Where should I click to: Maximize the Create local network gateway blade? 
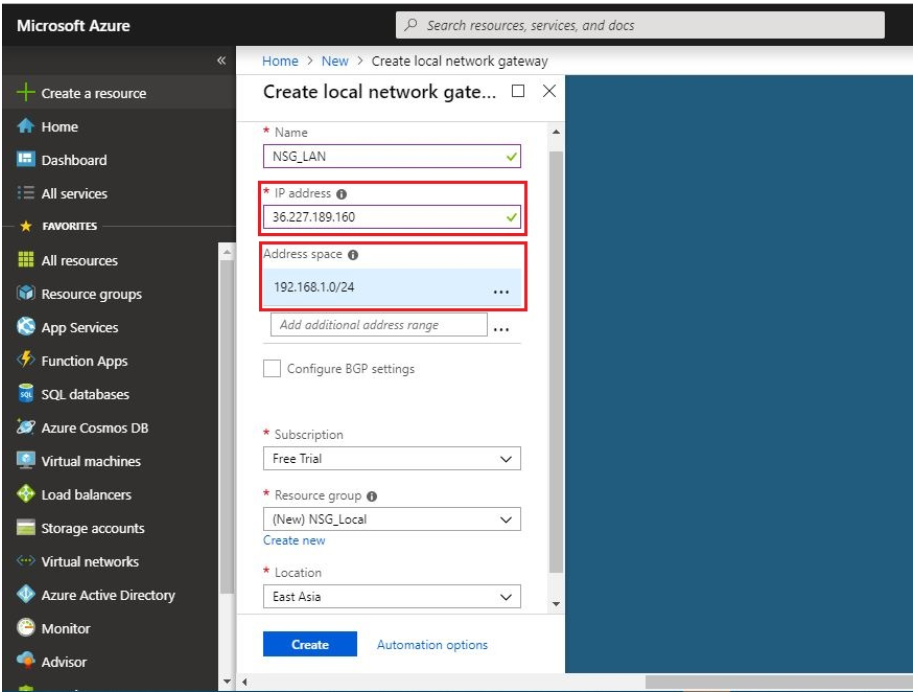coord(518,91)
